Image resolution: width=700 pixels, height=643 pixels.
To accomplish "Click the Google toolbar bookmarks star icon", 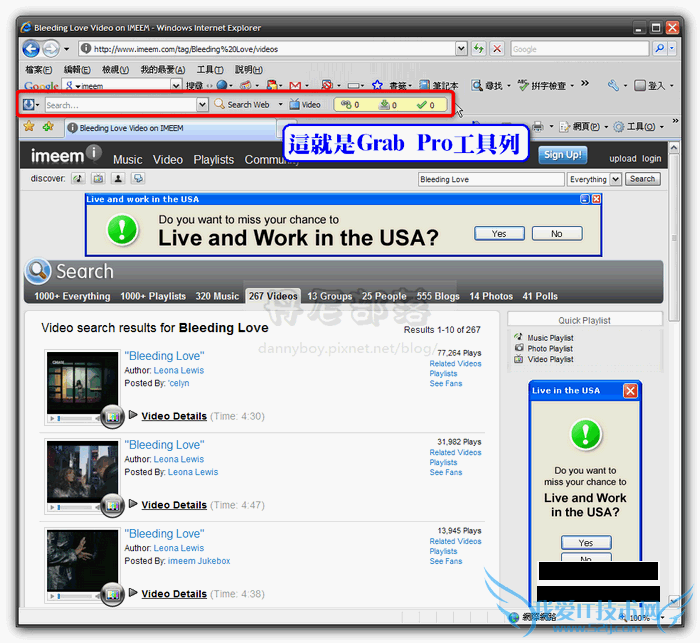I will (377, 85).
